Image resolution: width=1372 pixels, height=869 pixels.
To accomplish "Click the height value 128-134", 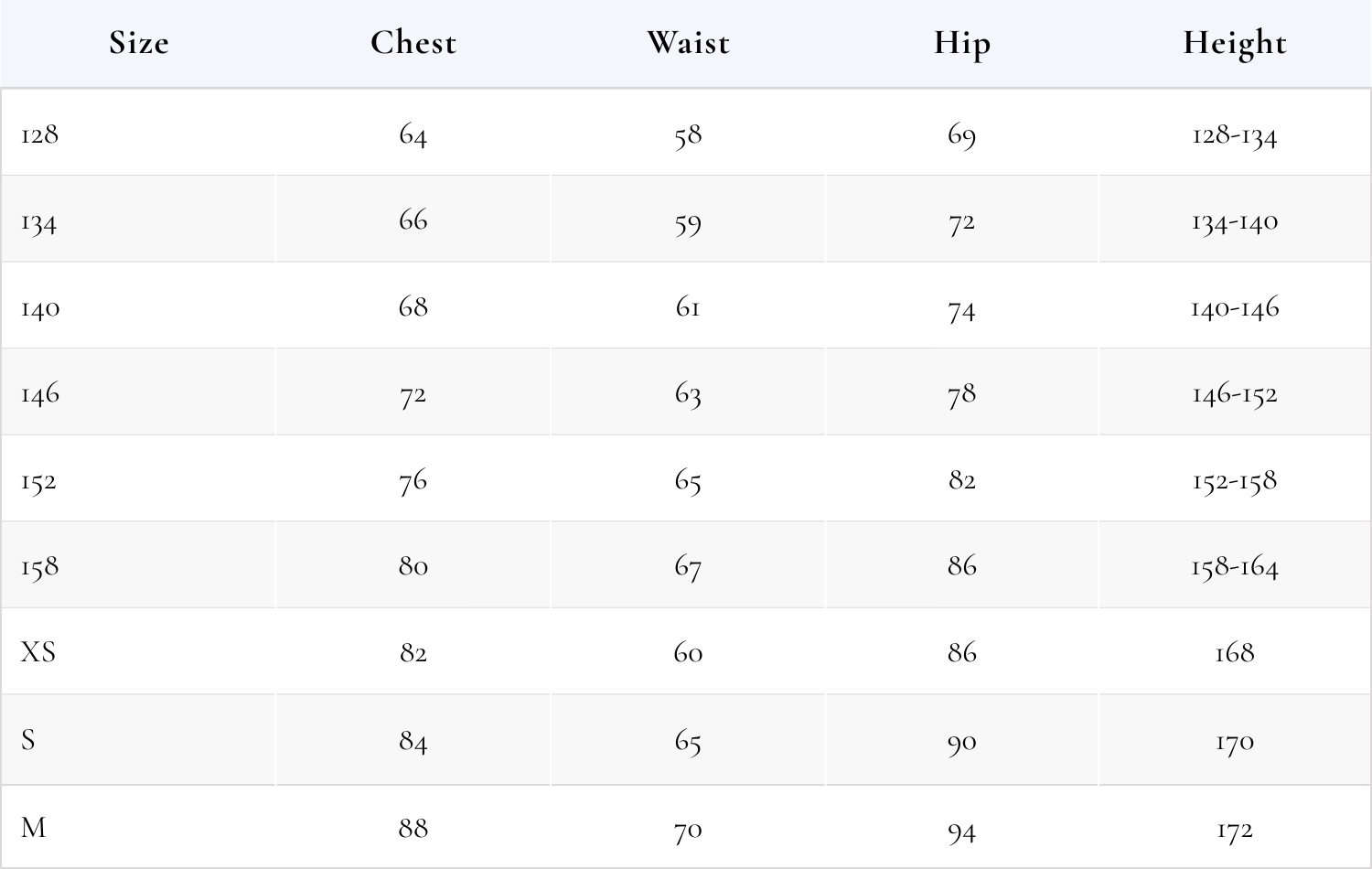I will click(1235, 135).
